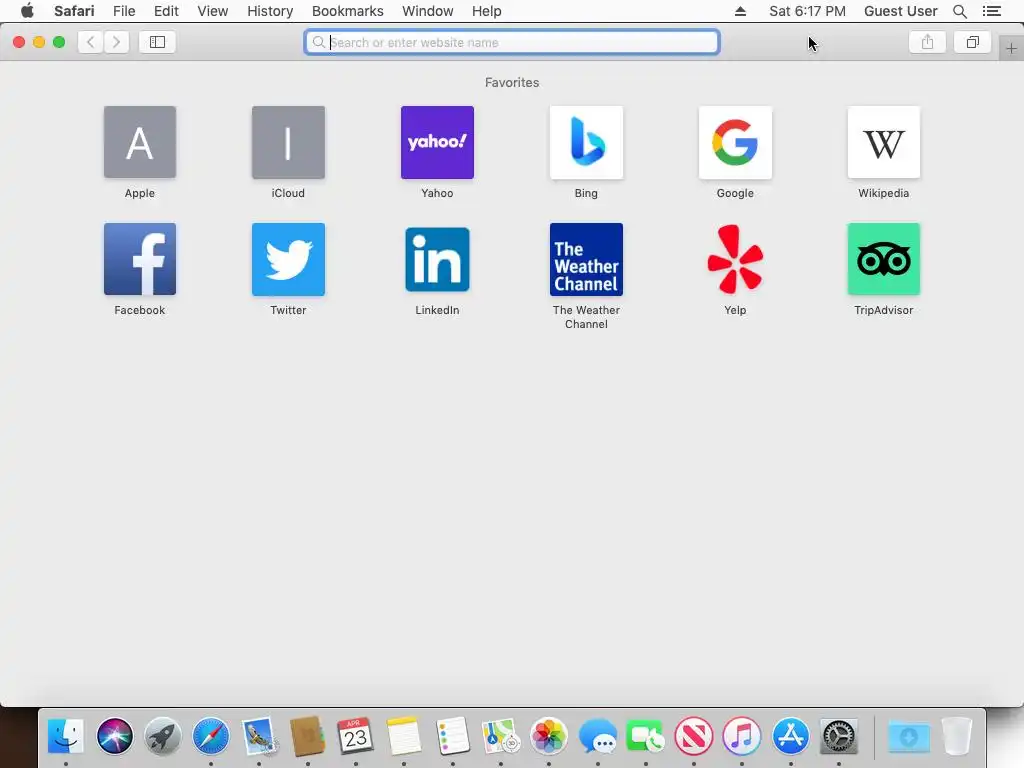Image resolution: width=1024 pixels, height=768 pixels.
Task: Open Mail stamp icon in Dock
Action: pyautogui.click(x=259, y=736)
